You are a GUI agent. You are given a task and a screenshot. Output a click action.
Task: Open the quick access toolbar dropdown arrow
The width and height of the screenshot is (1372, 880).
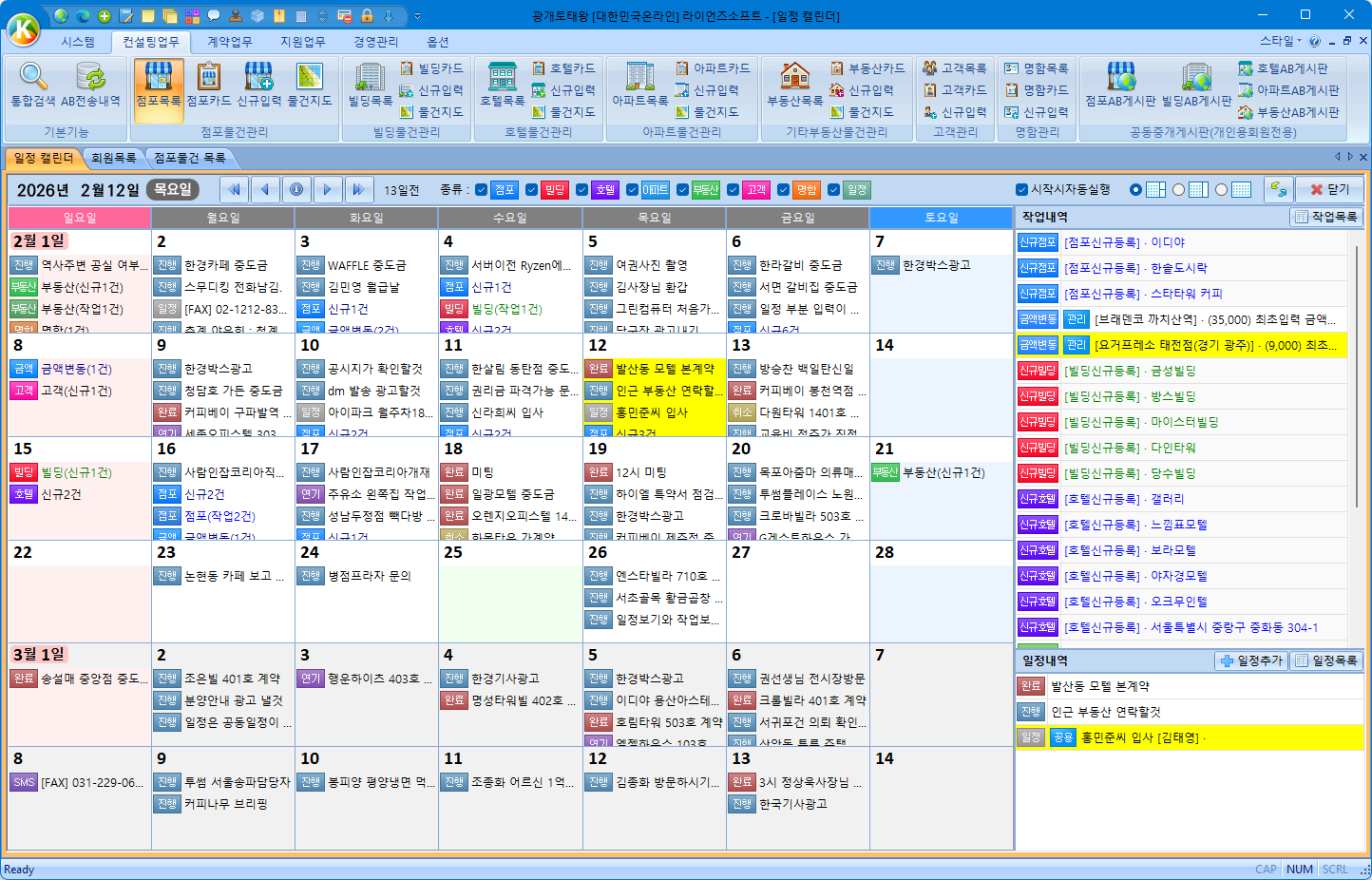[x=417, y=16]
